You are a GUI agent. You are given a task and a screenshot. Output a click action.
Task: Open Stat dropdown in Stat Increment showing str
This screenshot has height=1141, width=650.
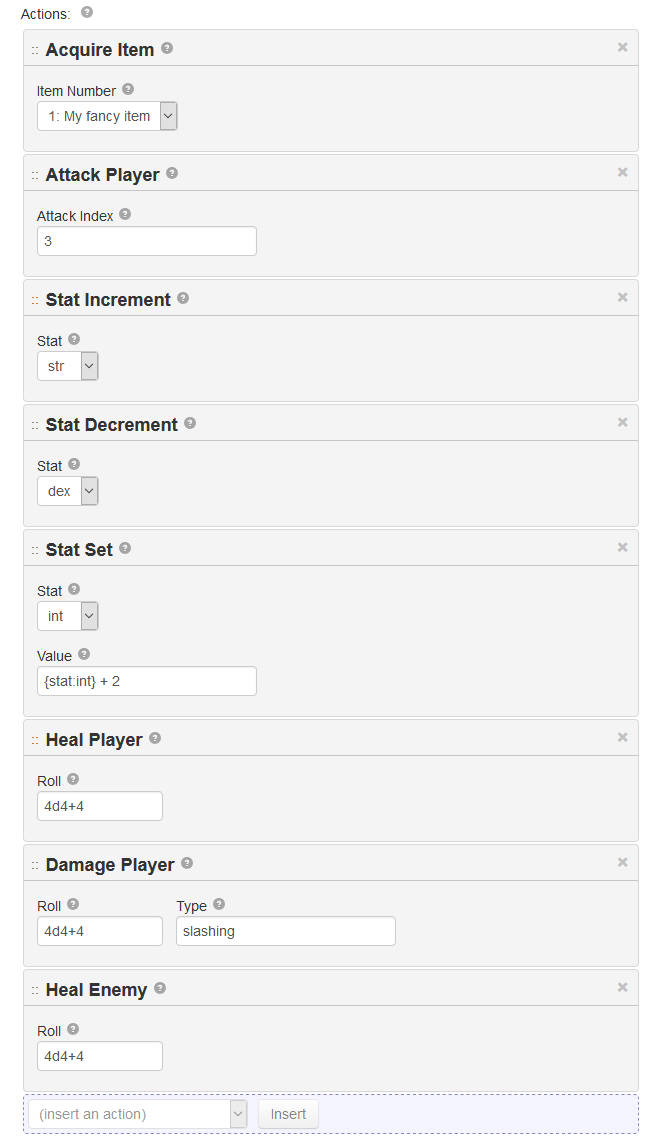pos(68,366)
